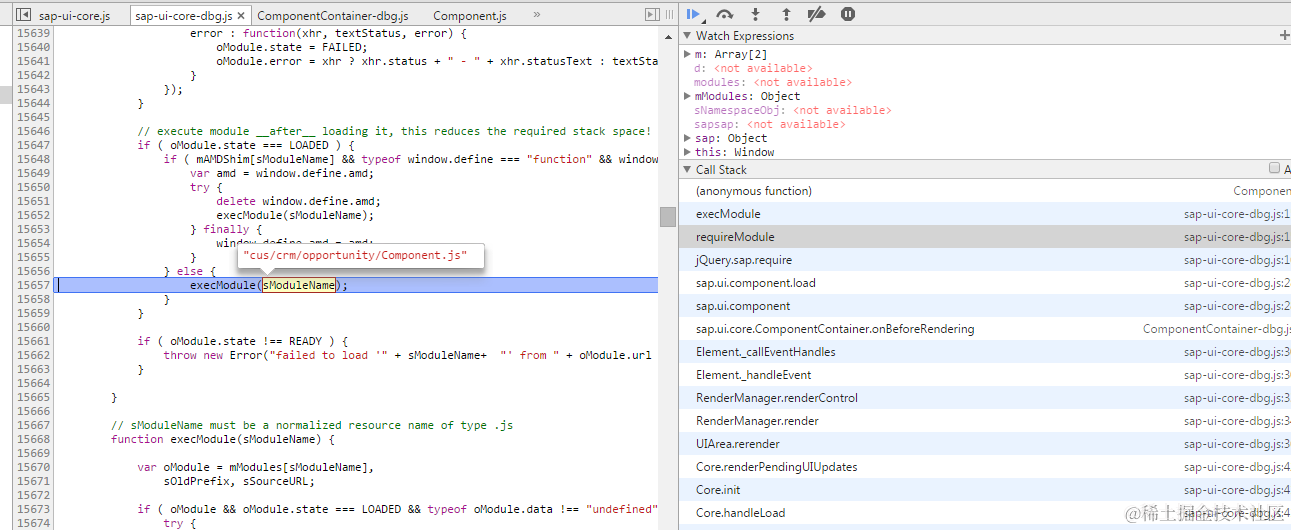The width and height of the screenshot is (1291, 530).
Task: Expand the mModules: Object watch entry
Action: tap(687, 96)
